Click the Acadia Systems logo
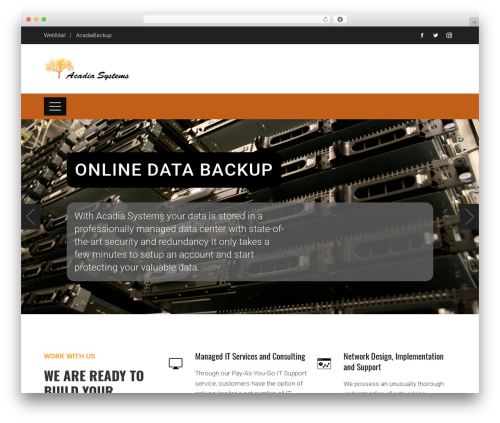The width and height of the screenshot is (500, 423). point(87,69)
